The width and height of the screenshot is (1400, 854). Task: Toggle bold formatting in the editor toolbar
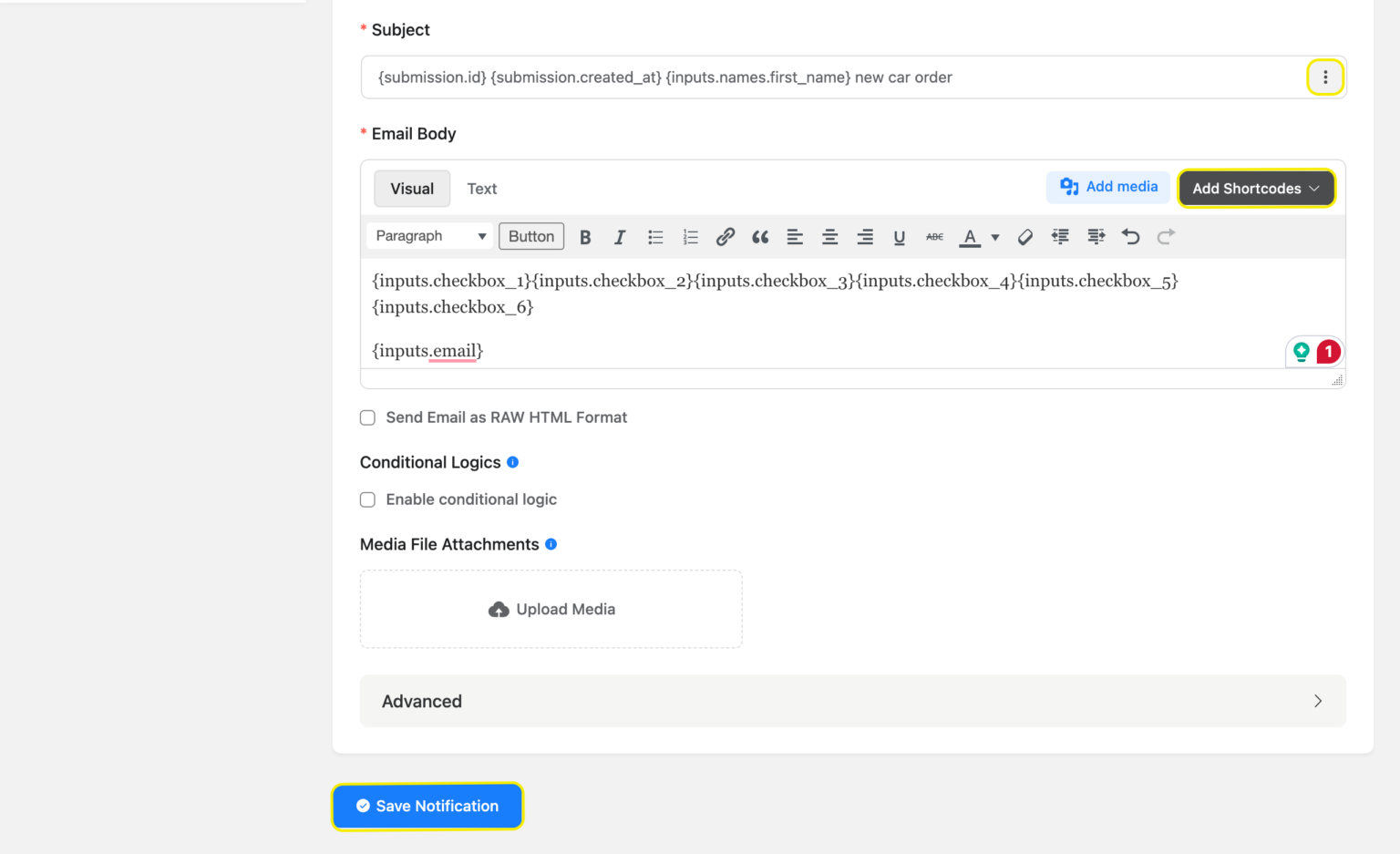coord(585,236)
